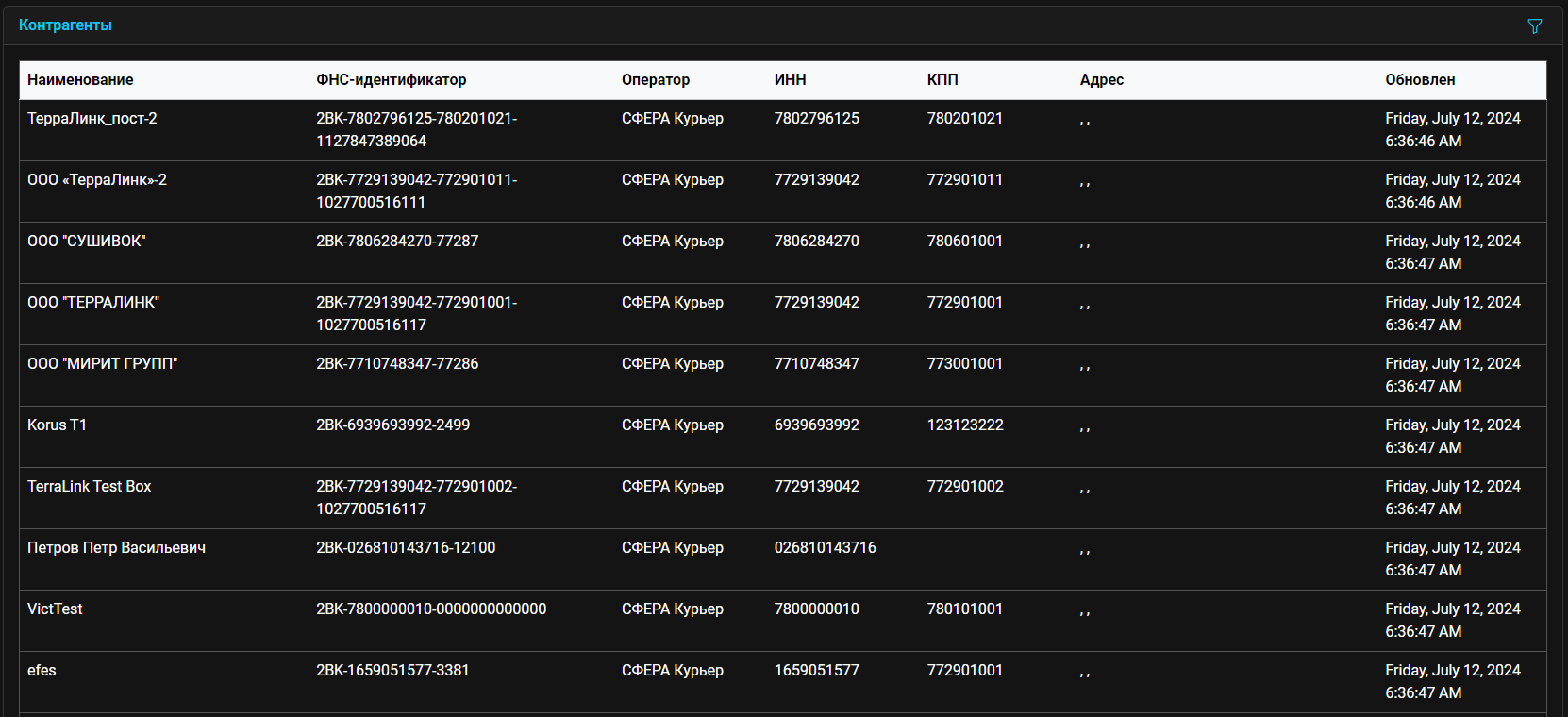Click СФЕРА Курьер in efes row

click(673, 671)
